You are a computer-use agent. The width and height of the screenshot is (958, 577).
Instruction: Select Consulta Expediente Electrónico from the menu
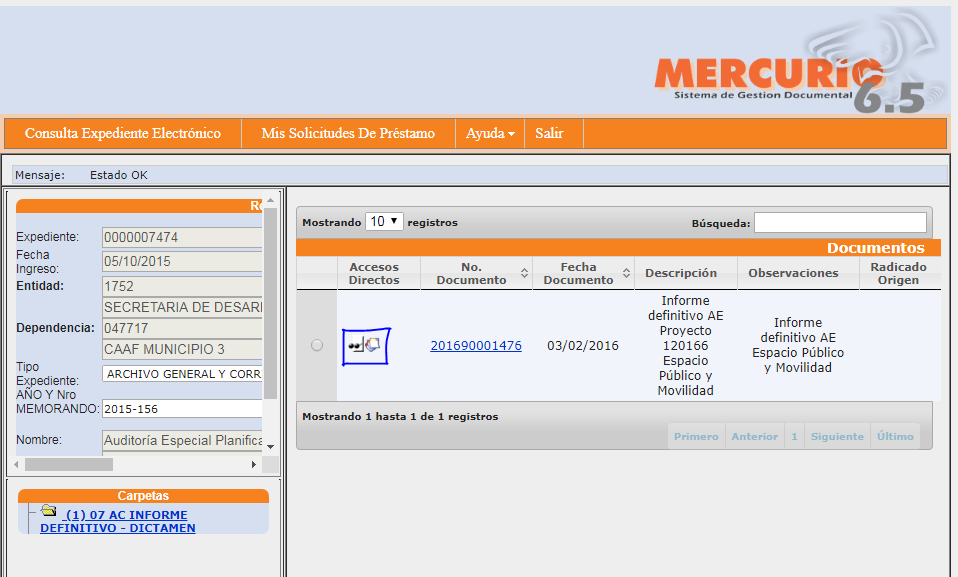[x=120, y=133]
